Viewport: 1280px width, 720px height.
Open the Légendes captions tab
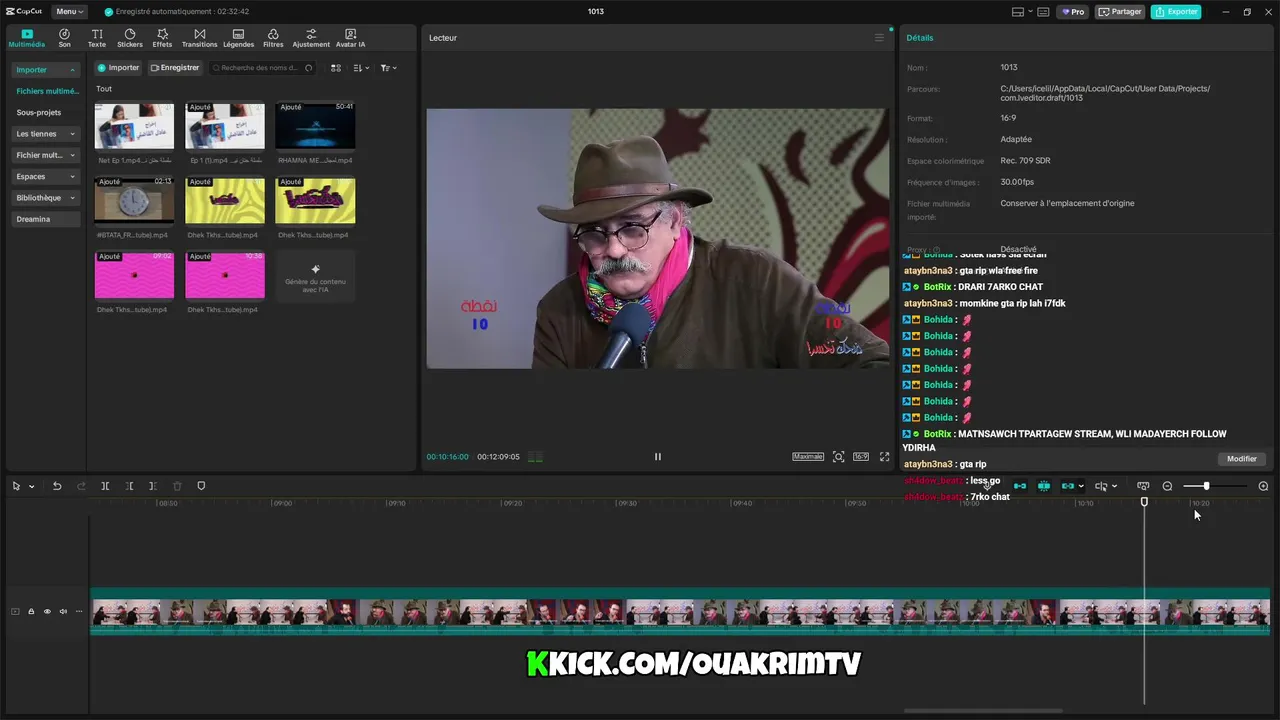238,38
